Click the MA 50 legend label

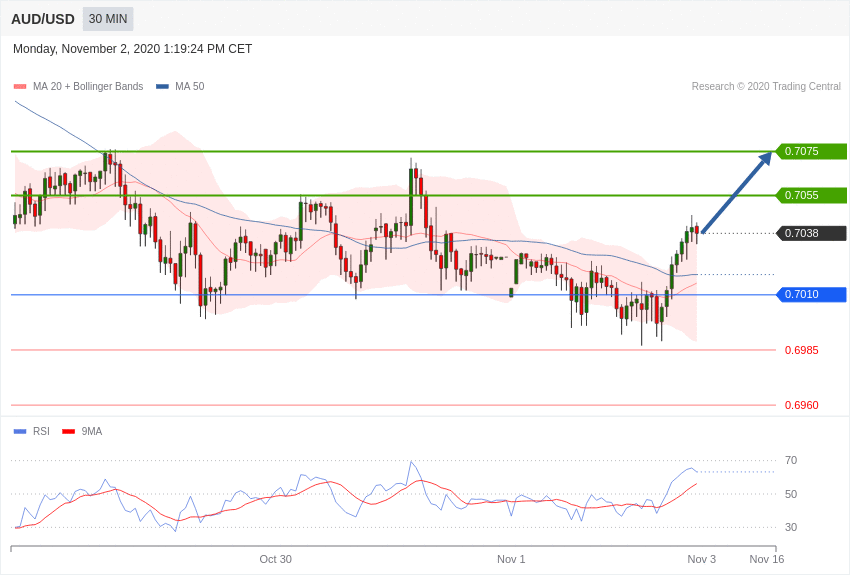(x=190, y=87)
